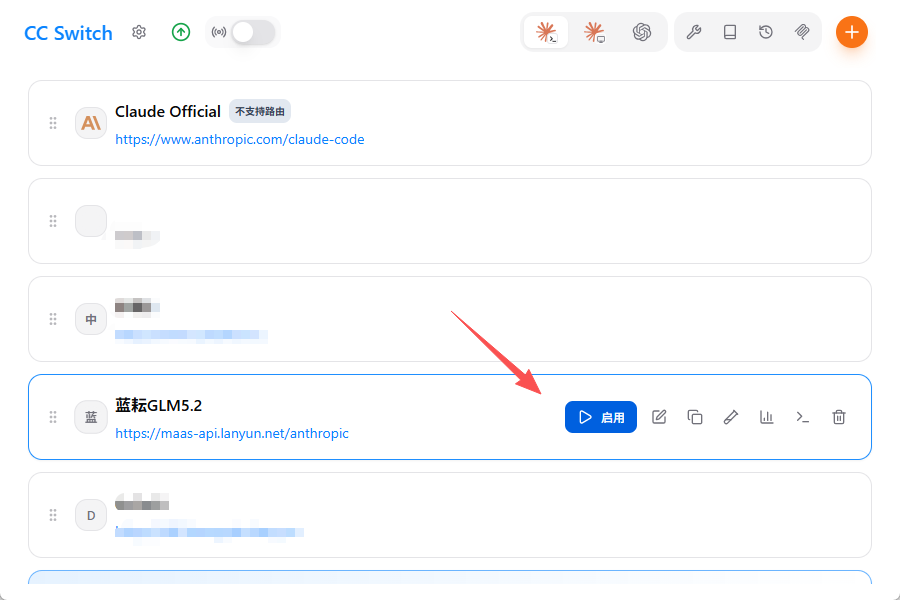Delete the 蓝耘GLM5.2 provider
This screenshot has height=600, width=900.
839,417
